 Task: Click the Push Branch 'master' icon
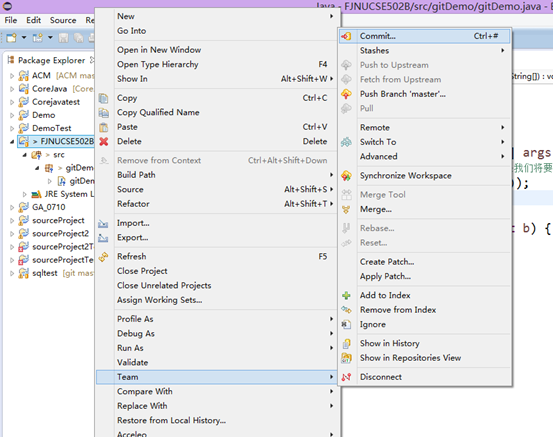coord(346,94)
